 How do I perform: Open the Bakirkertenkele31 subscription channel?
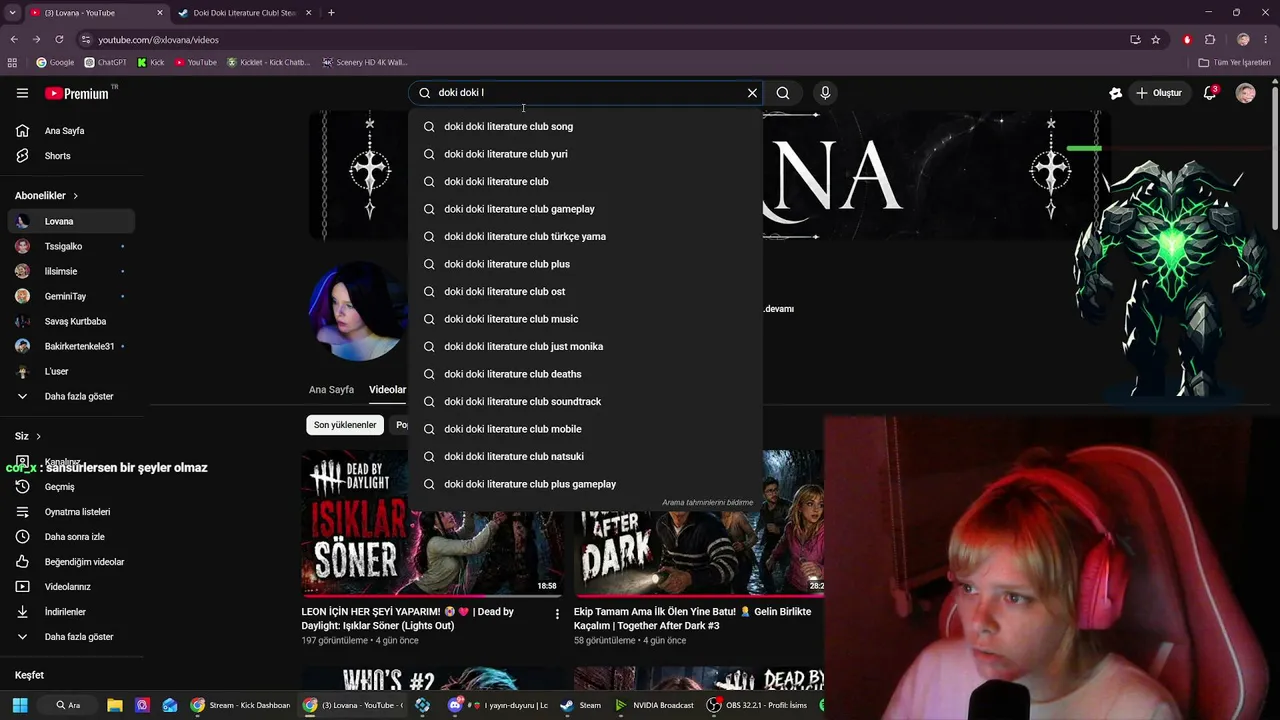(71, 346)
